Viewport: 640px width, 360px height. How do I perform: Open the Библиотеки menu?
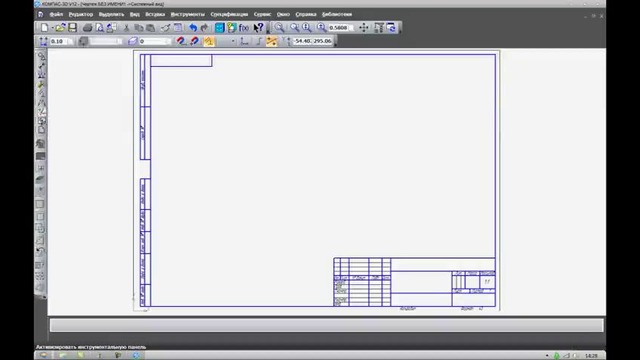click(x=337, y=14)
